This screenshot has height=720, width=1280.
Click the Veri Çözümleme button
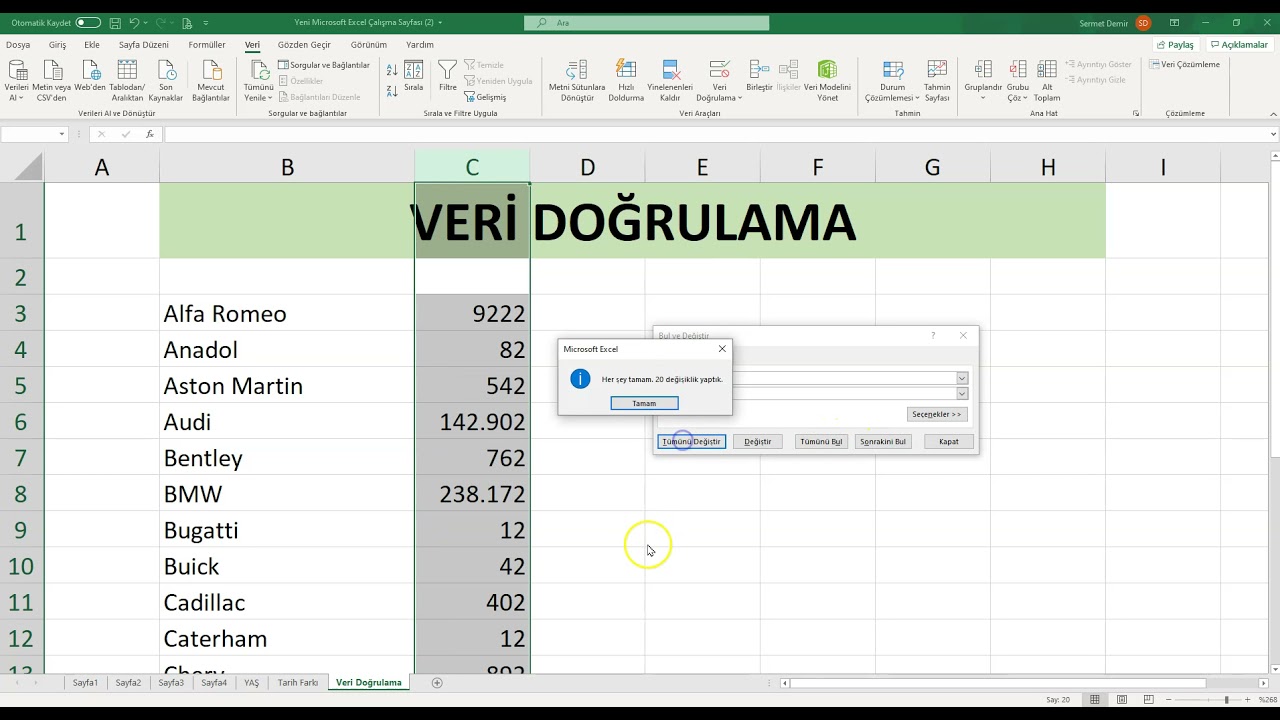coord(1184,64)
